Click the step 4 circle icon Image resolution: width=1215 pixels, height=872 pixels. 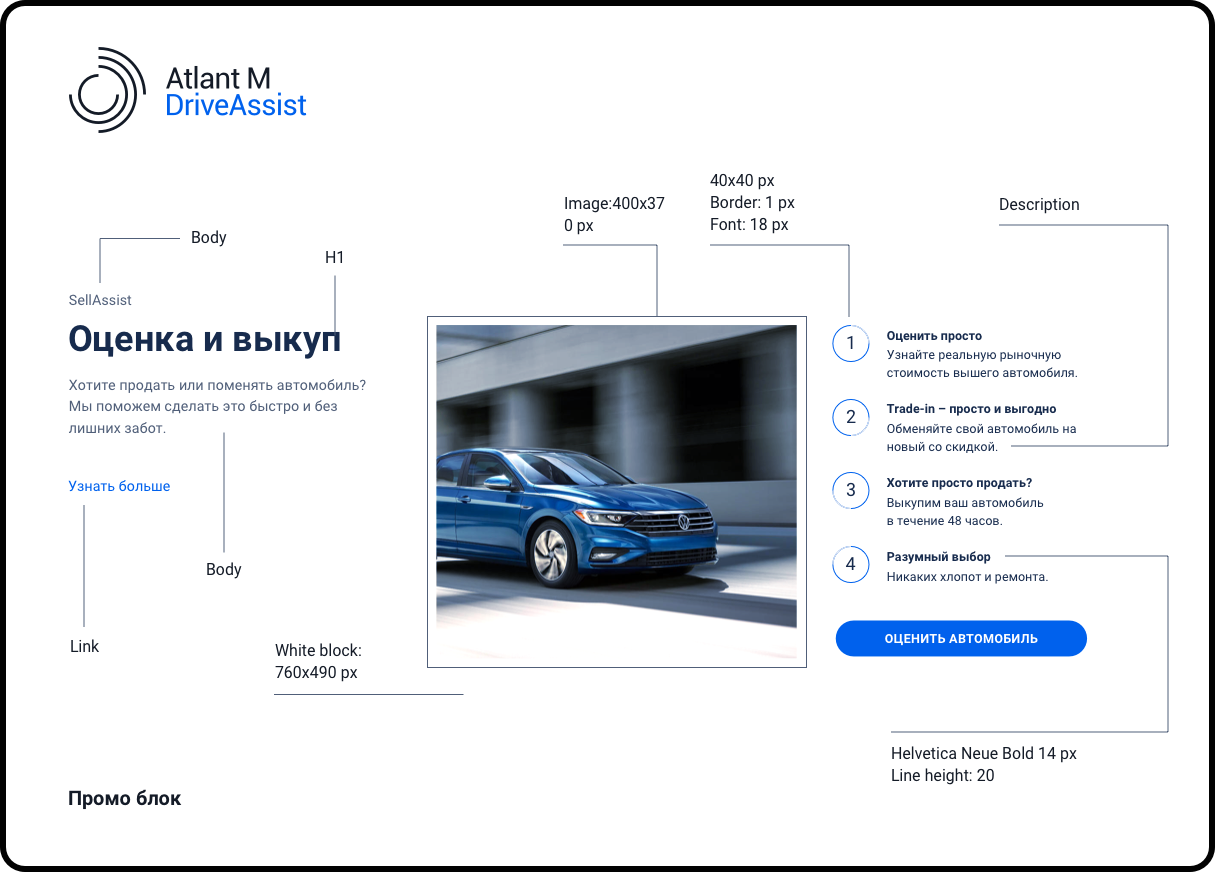pyautogui.click(x=851, y=565)
